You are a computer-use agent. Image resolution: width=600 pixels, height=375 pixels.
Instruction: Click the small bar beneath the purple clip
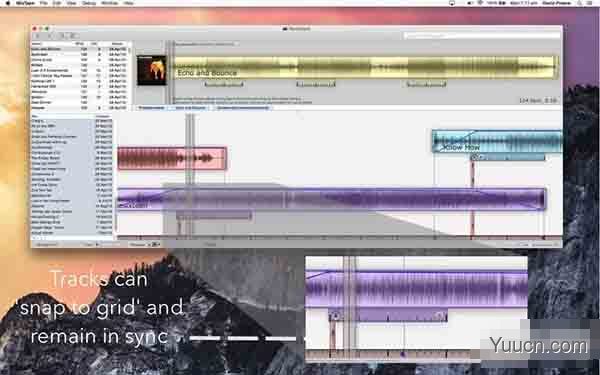point(214,216)
